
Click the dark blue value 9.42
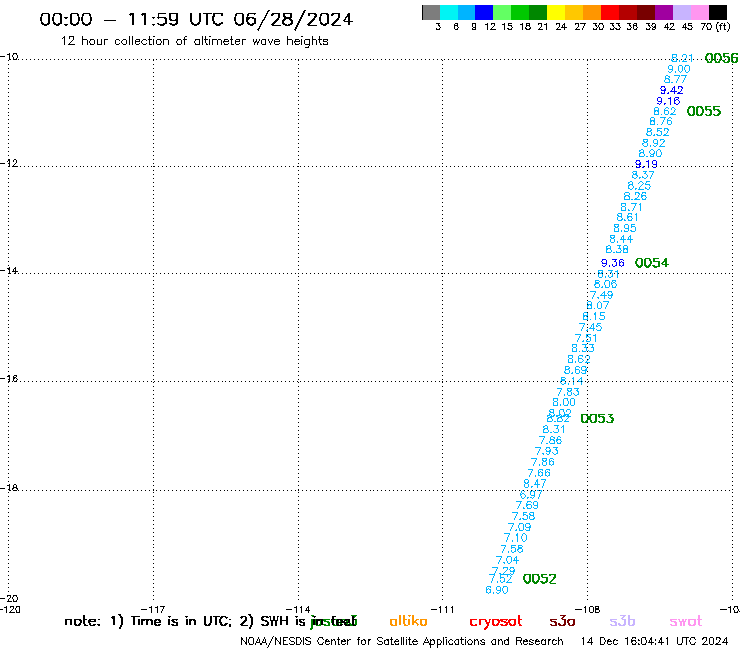[672, 90]
